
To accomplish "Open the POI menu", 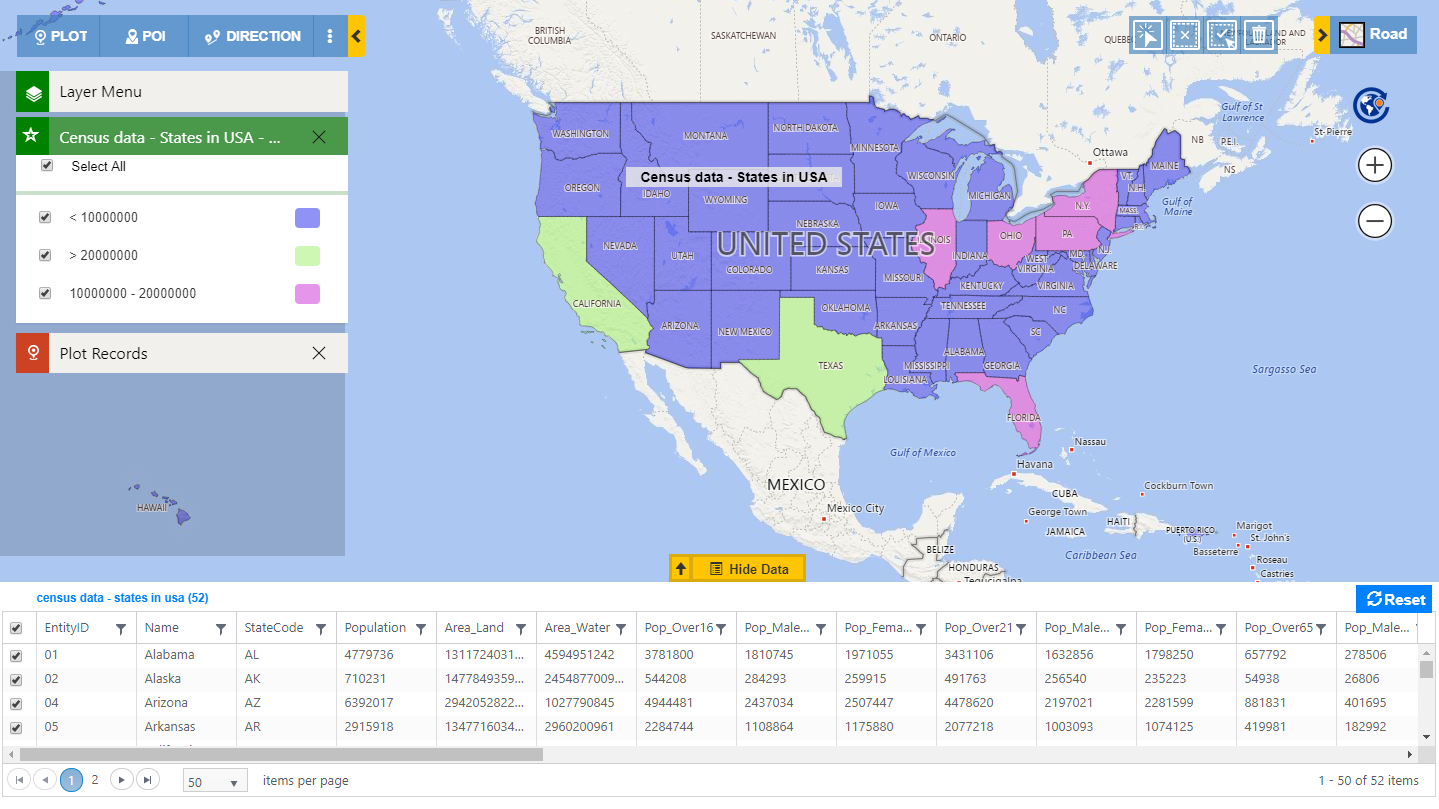I will [x=145, y=36].
